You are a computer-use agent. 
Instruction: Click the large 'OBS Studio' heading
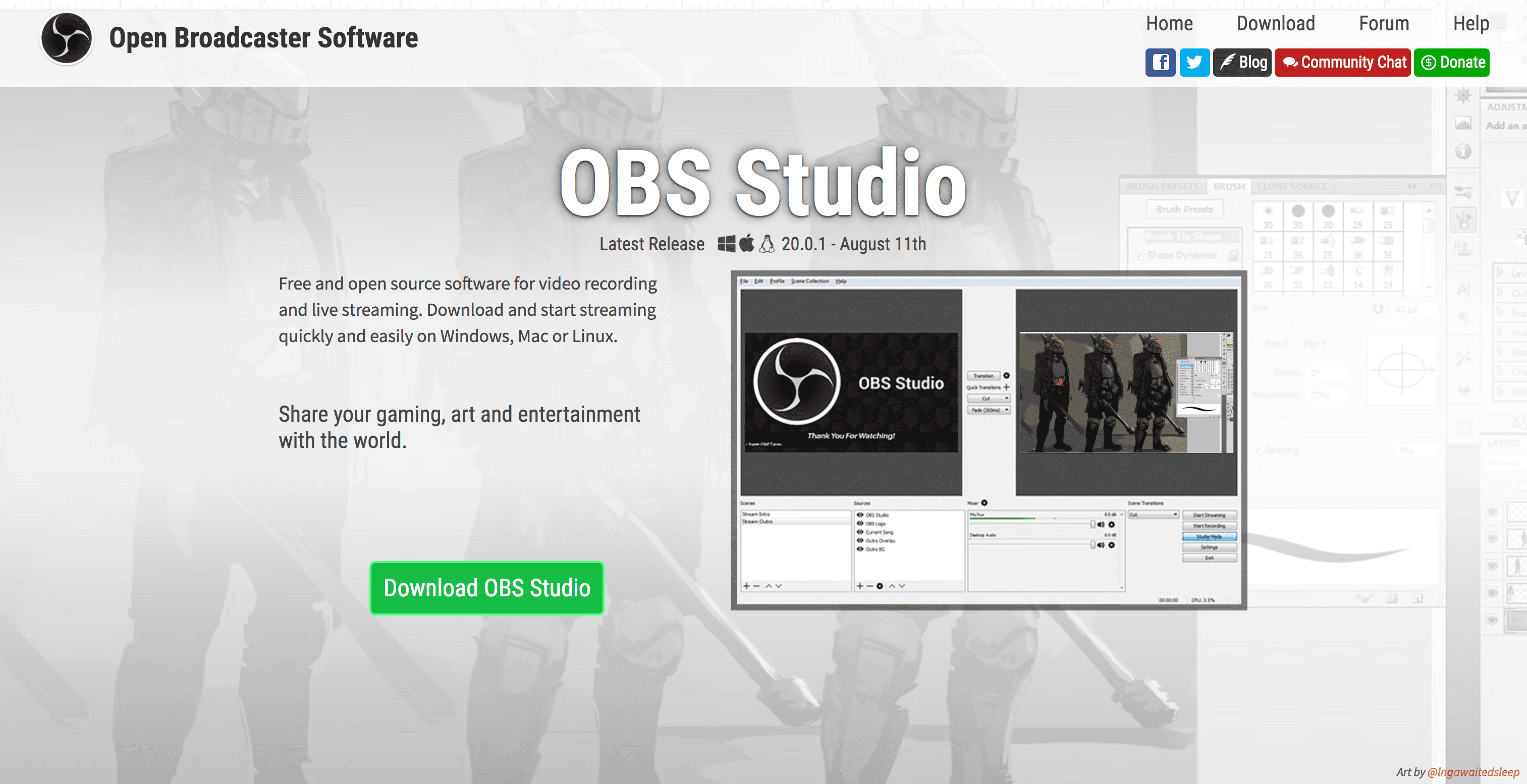(763, 183)
